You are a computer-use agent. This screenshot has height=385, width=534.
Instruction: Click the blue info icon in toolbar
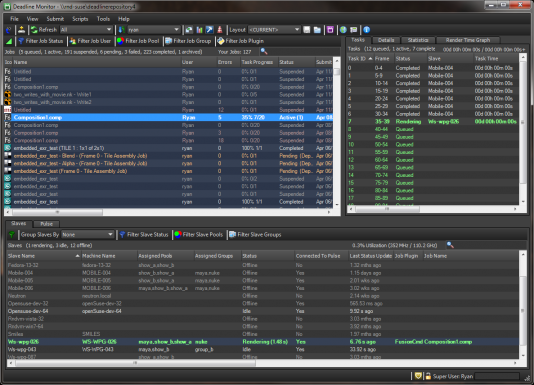[x=366, y=30]
